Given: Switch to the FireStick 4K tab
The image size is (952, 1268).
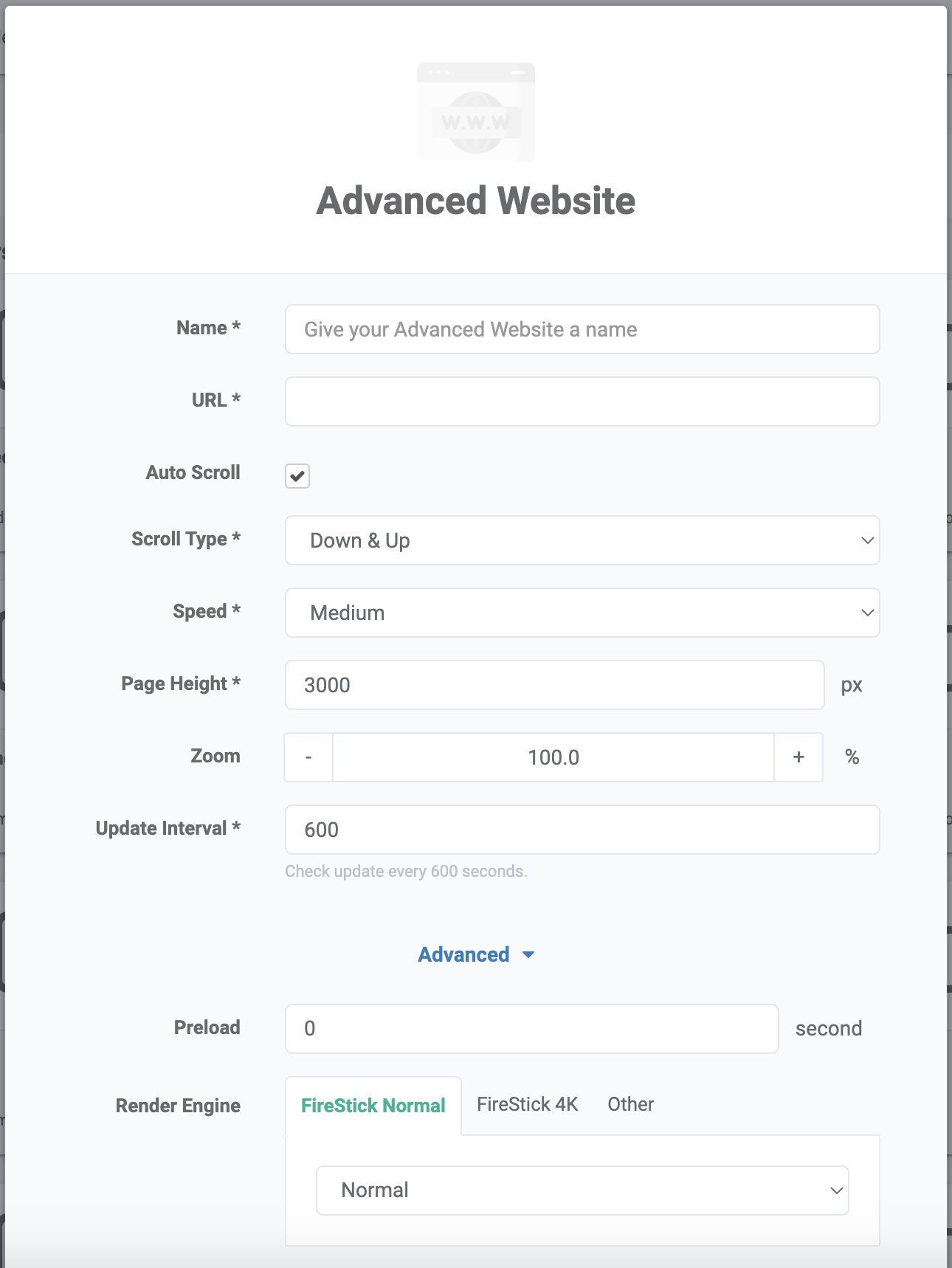Looking at the screenshot, I should [x=528, y=1104].
